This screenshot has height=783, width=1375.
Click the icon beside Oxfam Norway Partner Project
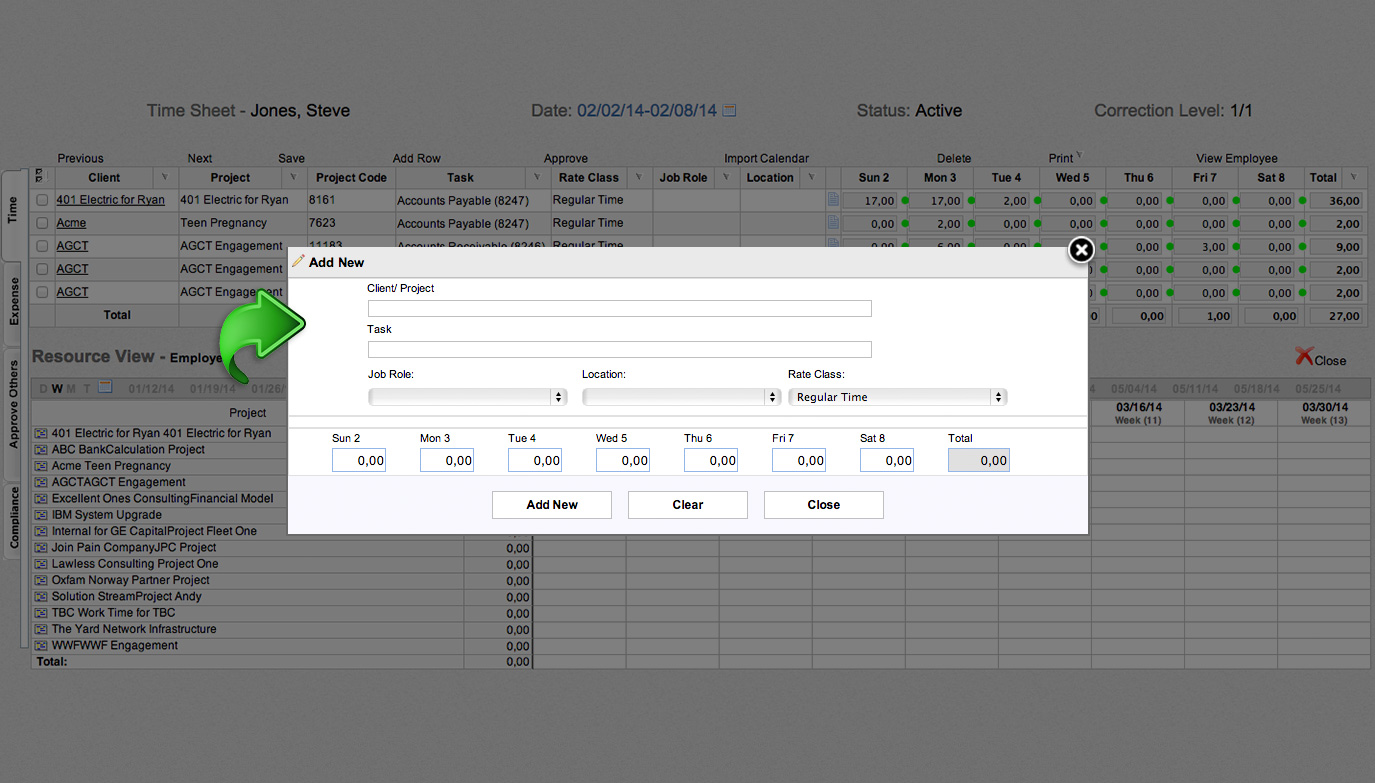[41, 580]
